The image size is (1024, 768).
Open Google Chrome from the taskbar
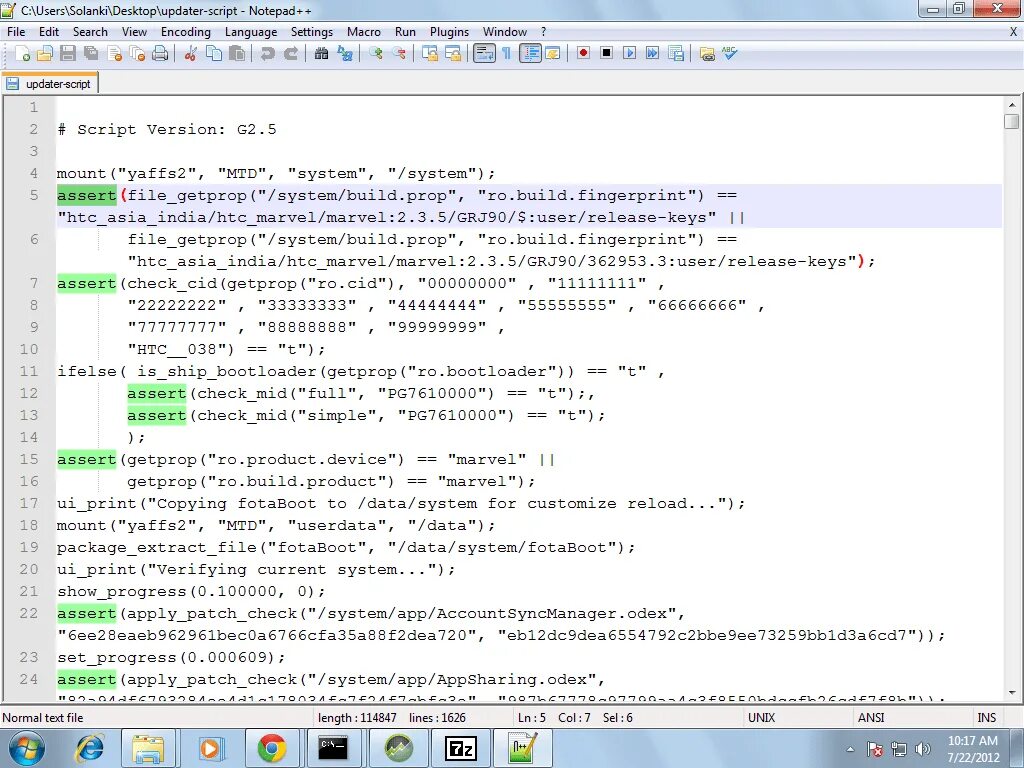[x=272, y=748]
